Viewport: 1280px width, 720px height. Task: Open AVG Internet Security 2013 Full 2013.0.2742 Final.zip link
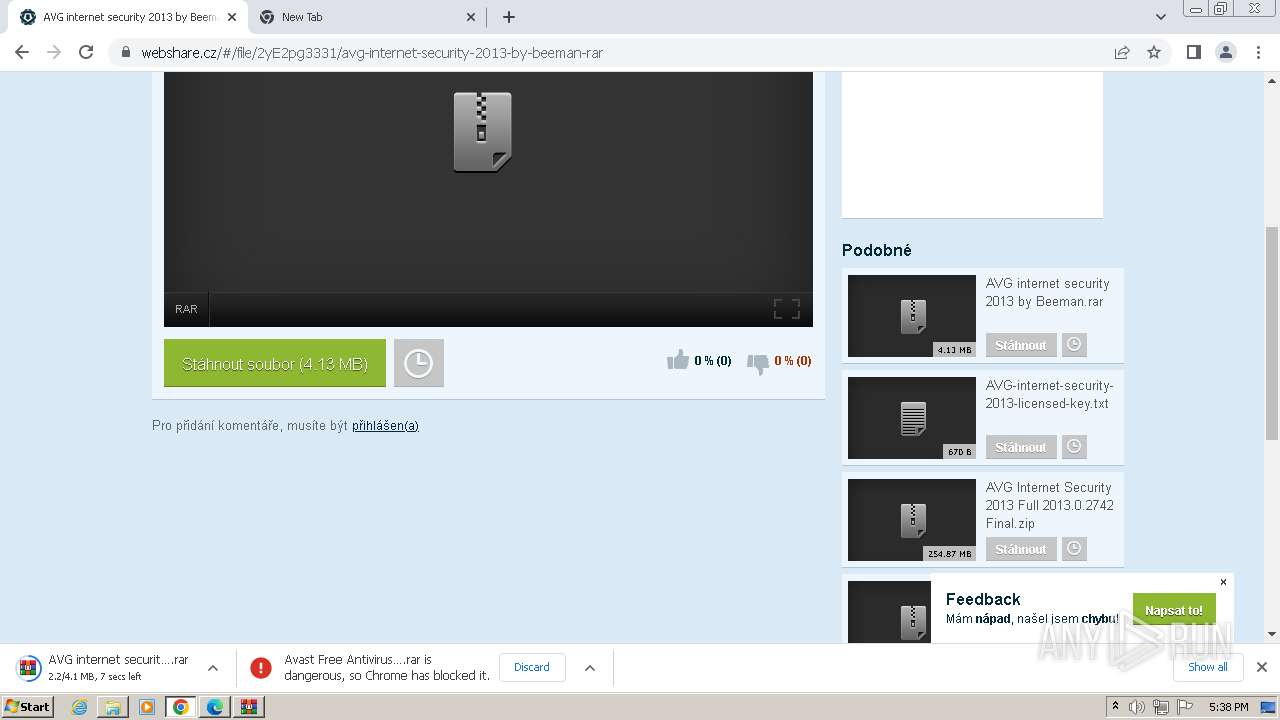(x=1049, y=505)
